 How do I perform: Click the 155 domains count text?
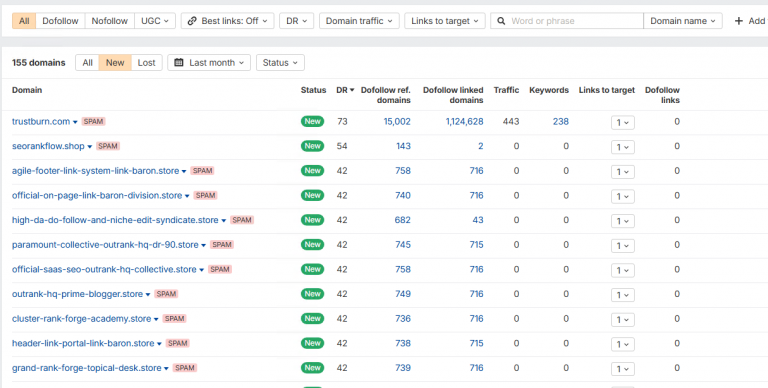[x=39, y=63]
